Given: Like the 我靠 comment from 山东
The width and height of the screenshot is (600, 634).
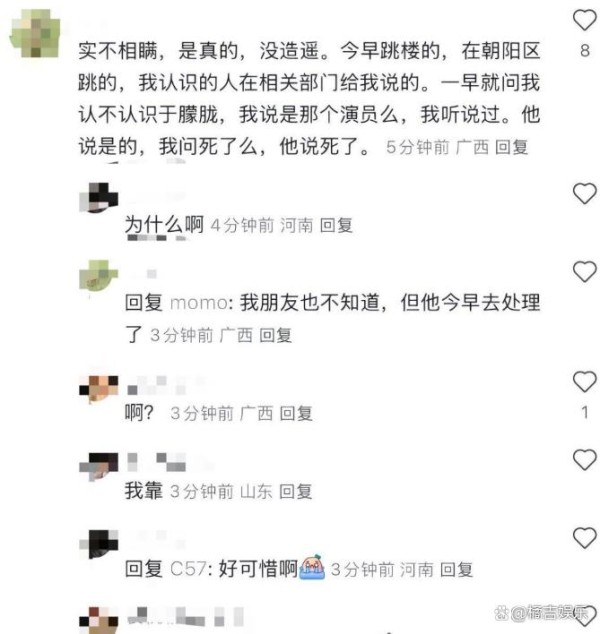Looking at the screenshot, I should [584, 460].
